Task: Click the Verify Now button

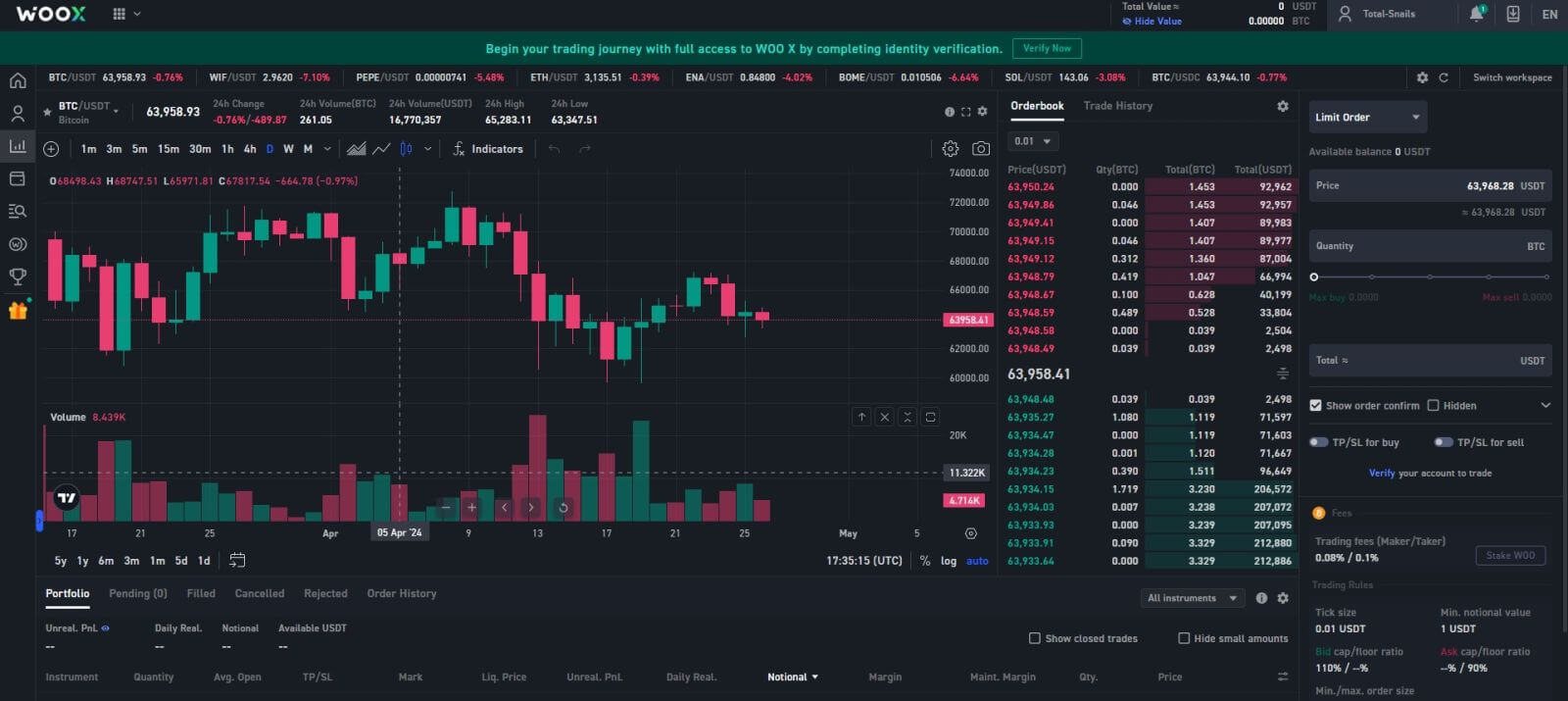Action: click(1047, 48)
